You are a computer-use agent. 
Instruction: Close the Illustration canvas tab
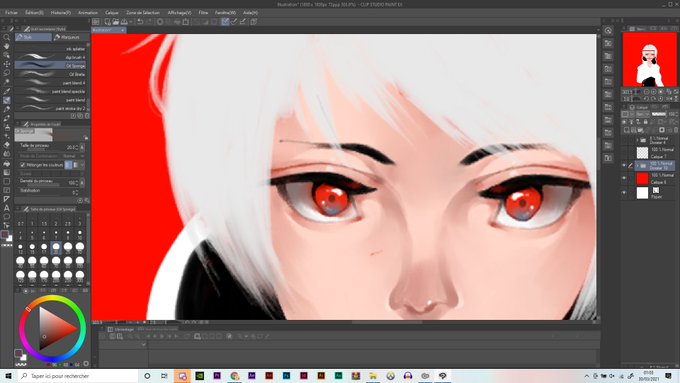click(x=123, y=30)
